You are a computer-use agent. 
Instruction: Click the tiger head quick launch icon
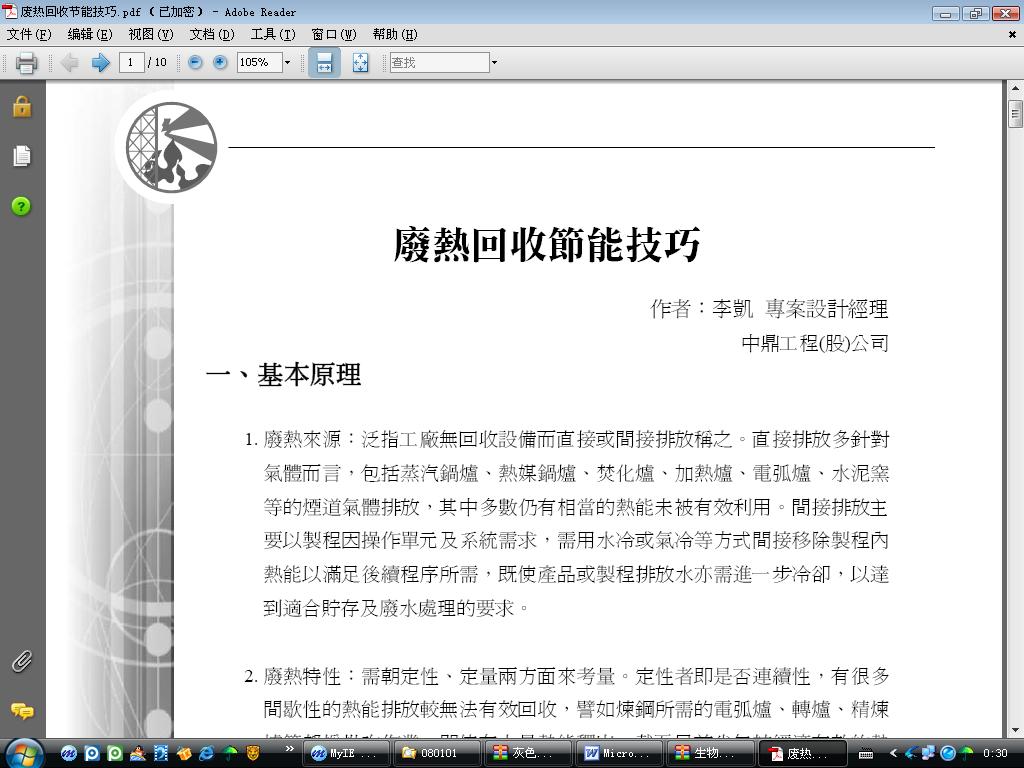[x=253, y=754]
